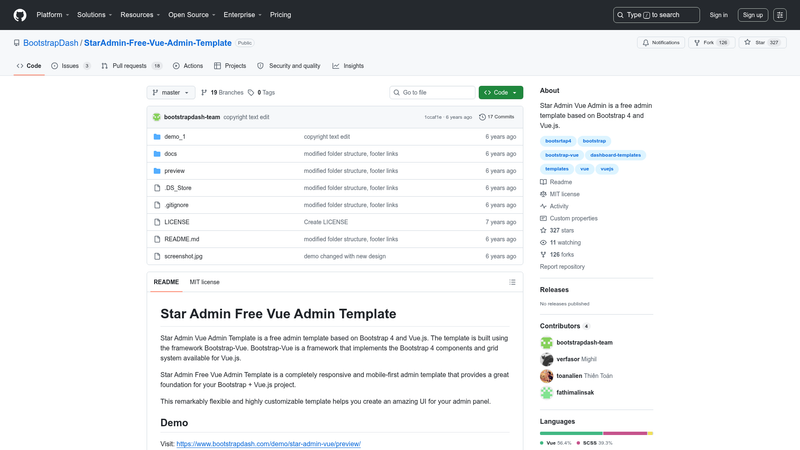Switch to MIT license tab
This screenshot has height=450, width=800.
click(205, 282)
